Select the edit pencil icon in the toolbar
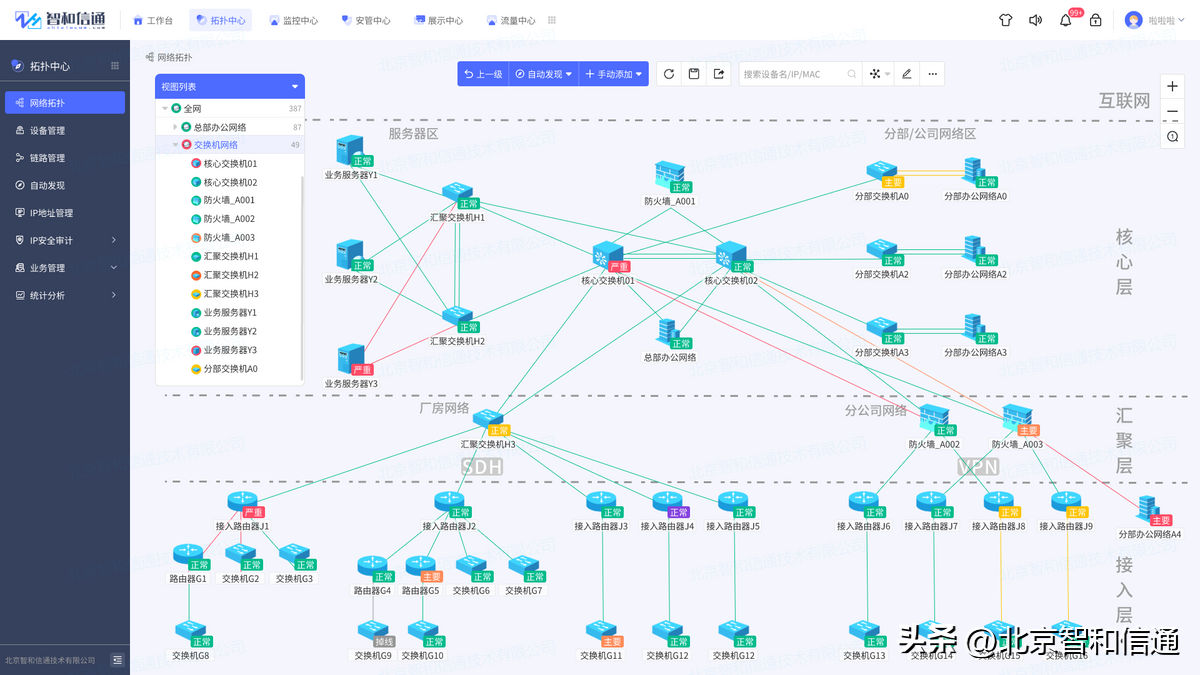The width and height of the screenshot is (1200, 675). 907,73
